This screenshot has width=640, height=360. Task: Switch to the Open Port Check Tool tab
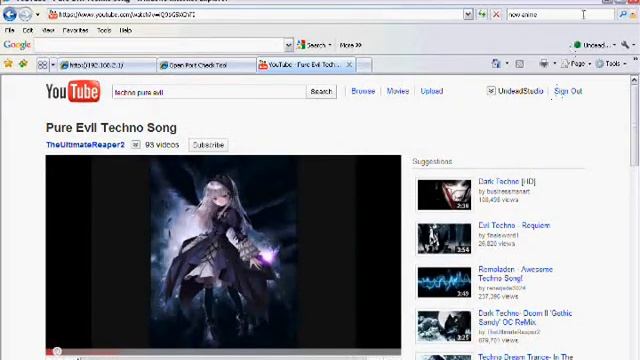click(x=206, y=65)
